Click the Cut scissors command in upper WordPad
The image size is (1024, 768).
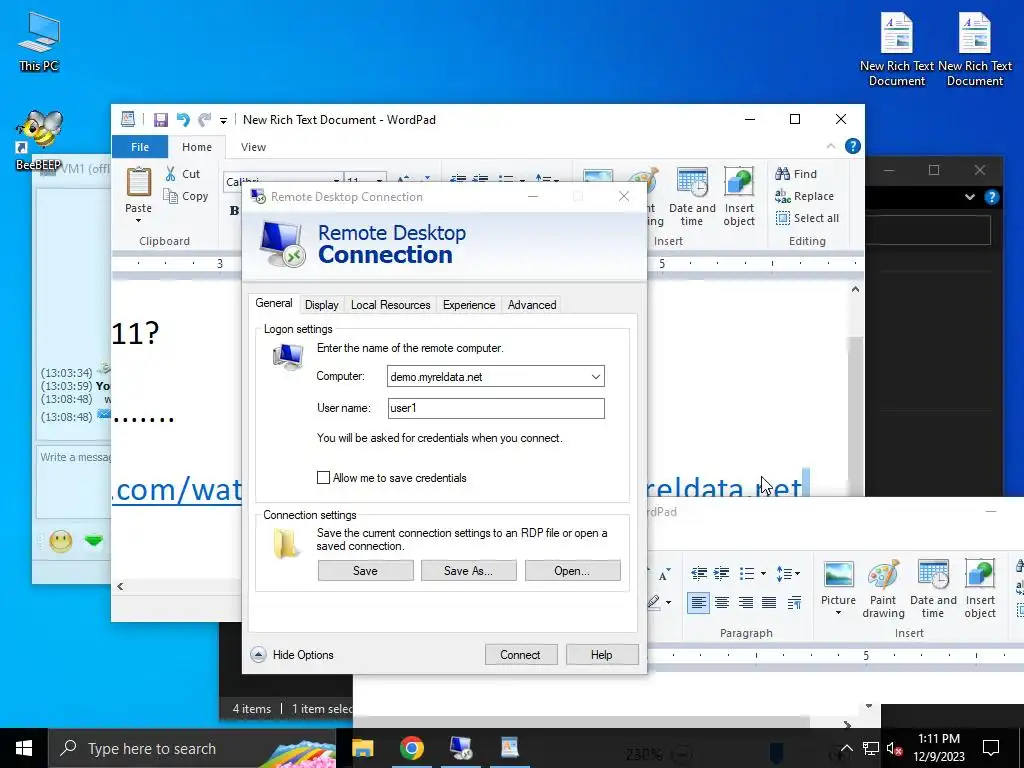[183, 174]
